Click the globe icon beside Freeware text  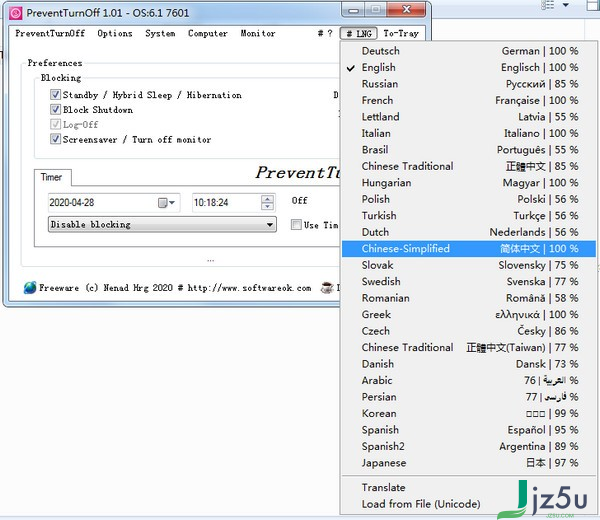[30, 287]
